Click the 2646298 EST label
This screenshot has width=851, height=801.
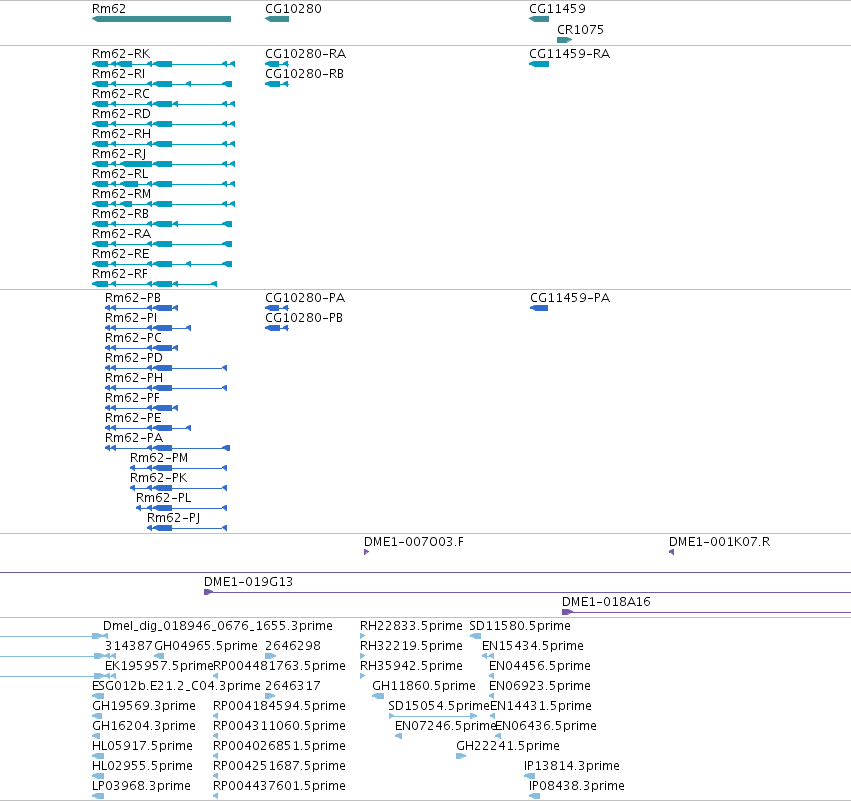pos(293,646)
